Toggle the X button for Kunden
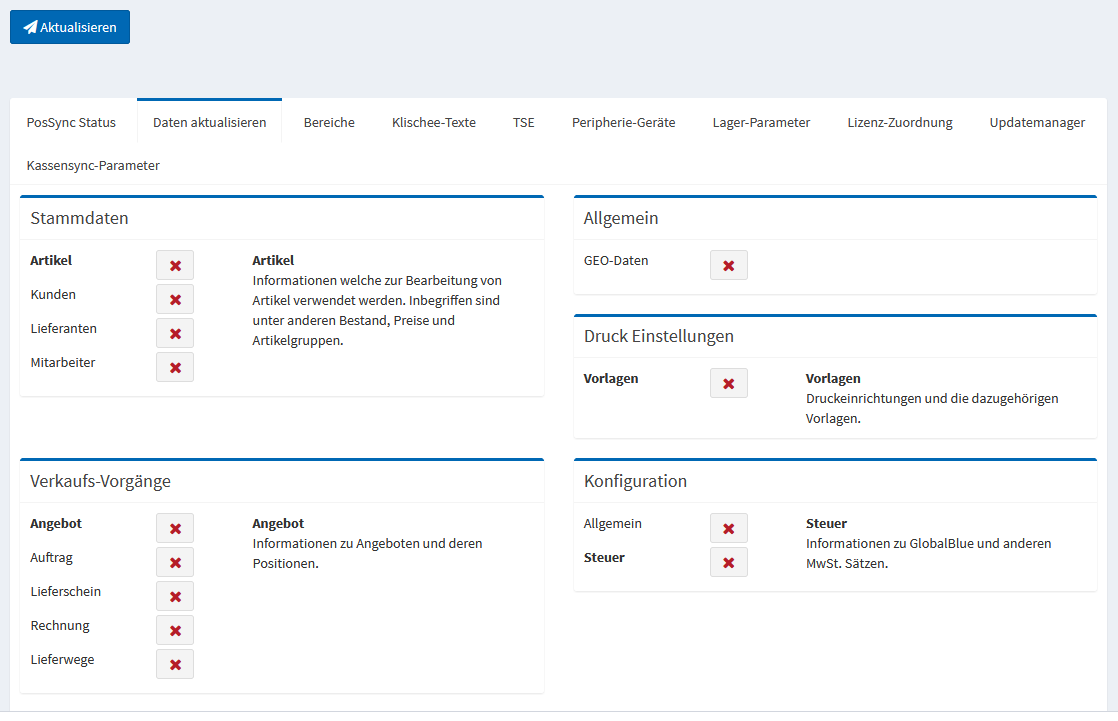Screen dimensions: 1118x721 coord(175,299)
